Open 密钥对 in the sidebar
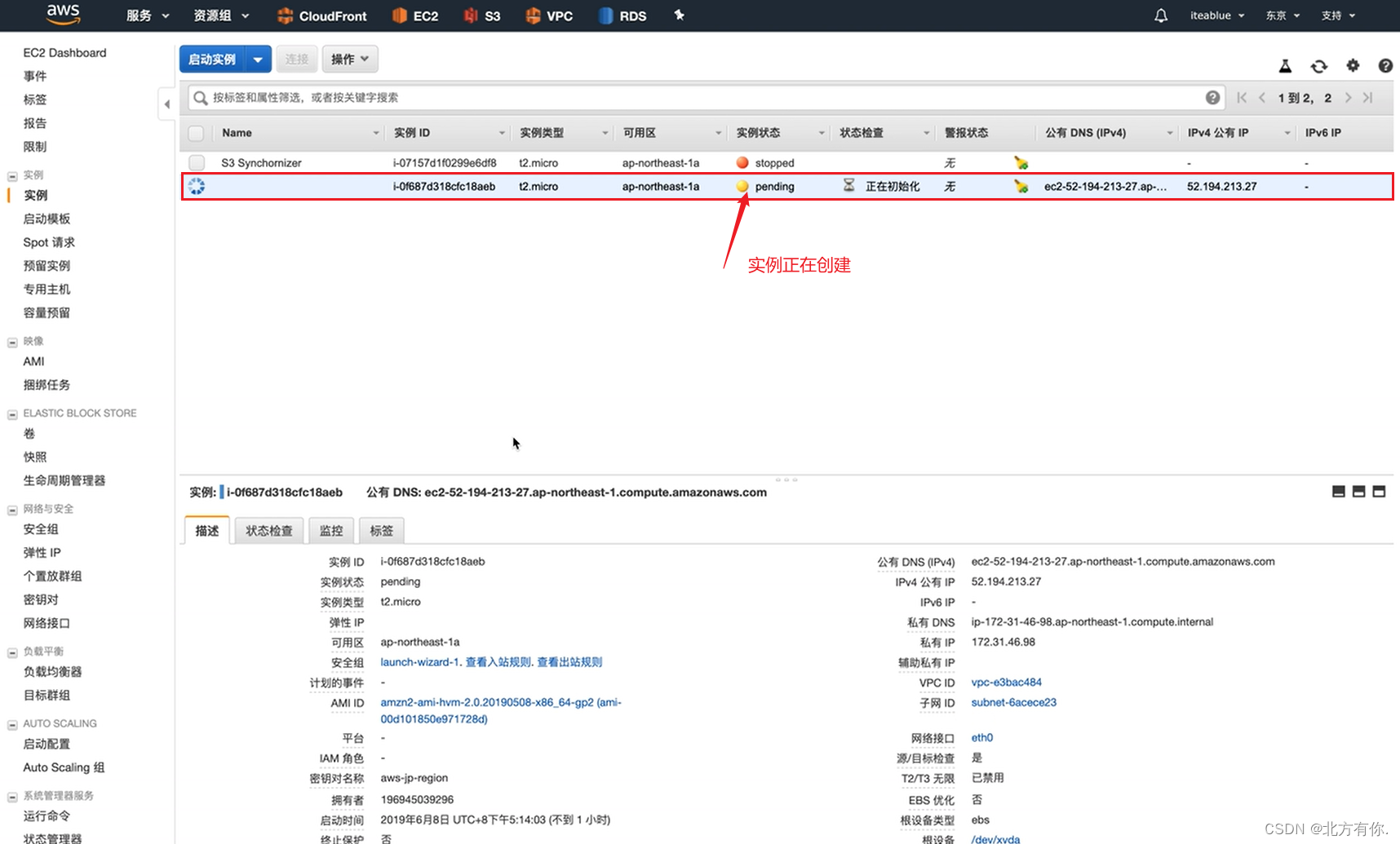1400x844 pixels. point(41,599)
